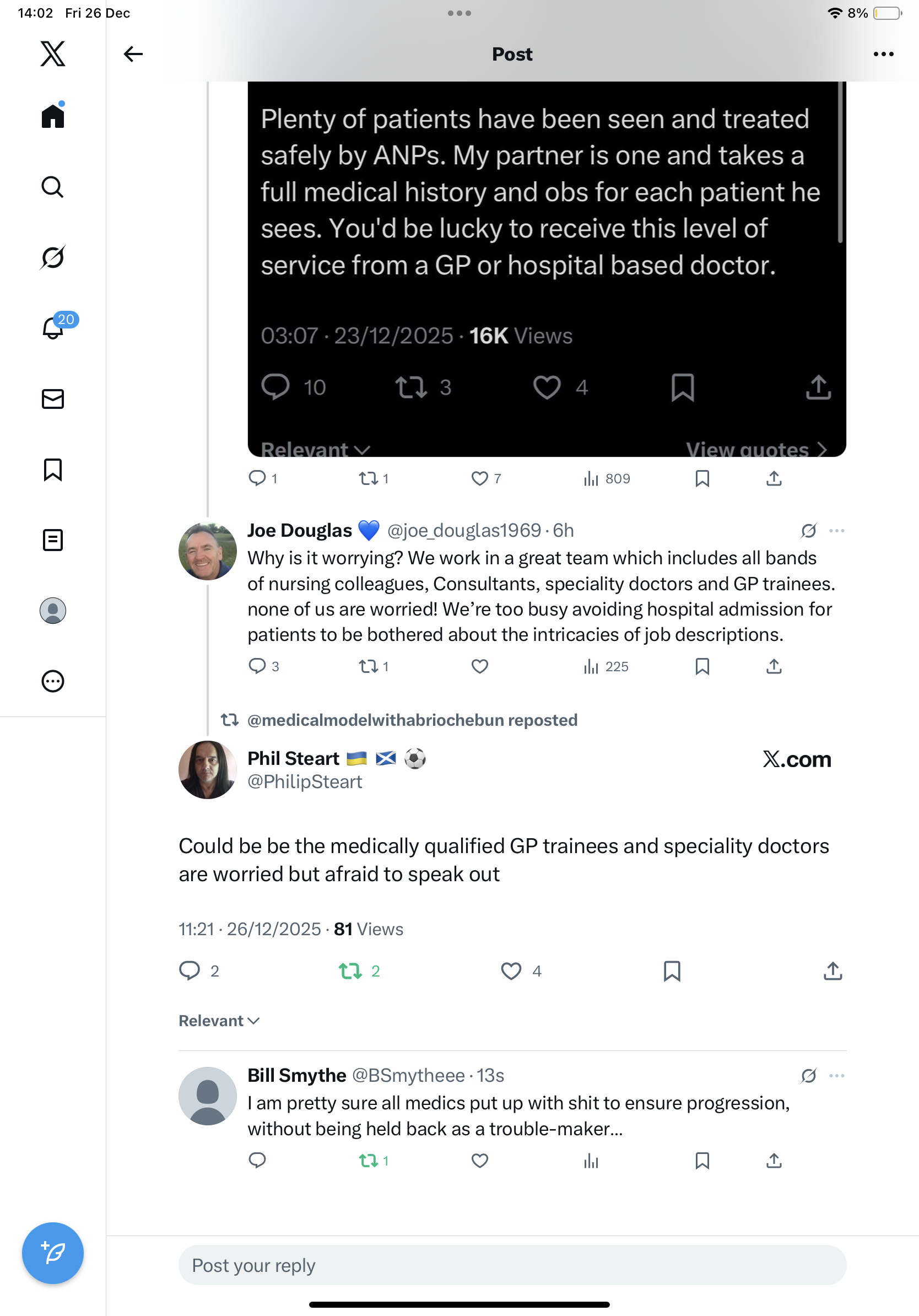Bookmark Phil Steart's main post
This screenshot has width=919, height=1316.
coord(672,971)
